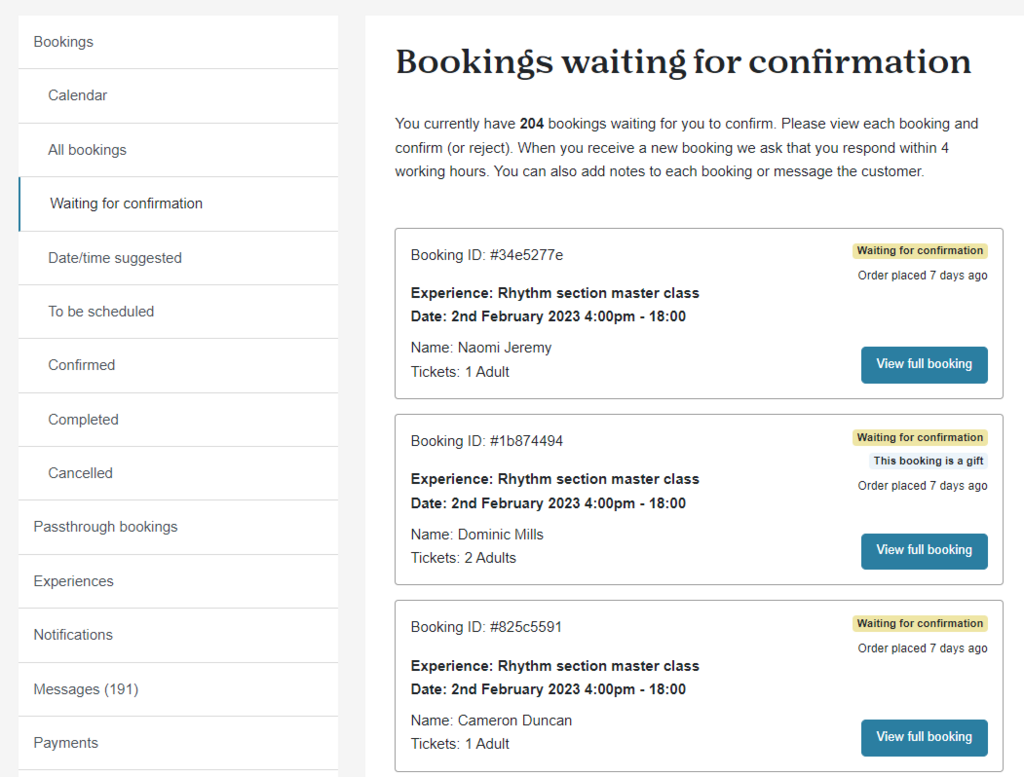
Task: Open Confirmed bookings list
Action: pos(178,365)
